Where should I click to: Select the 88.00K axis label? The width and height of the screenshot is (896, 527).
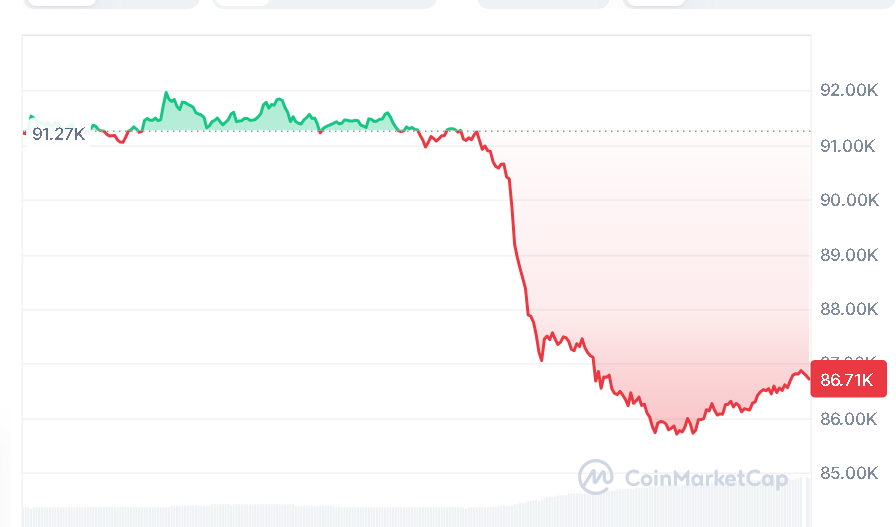pos(848,309)
